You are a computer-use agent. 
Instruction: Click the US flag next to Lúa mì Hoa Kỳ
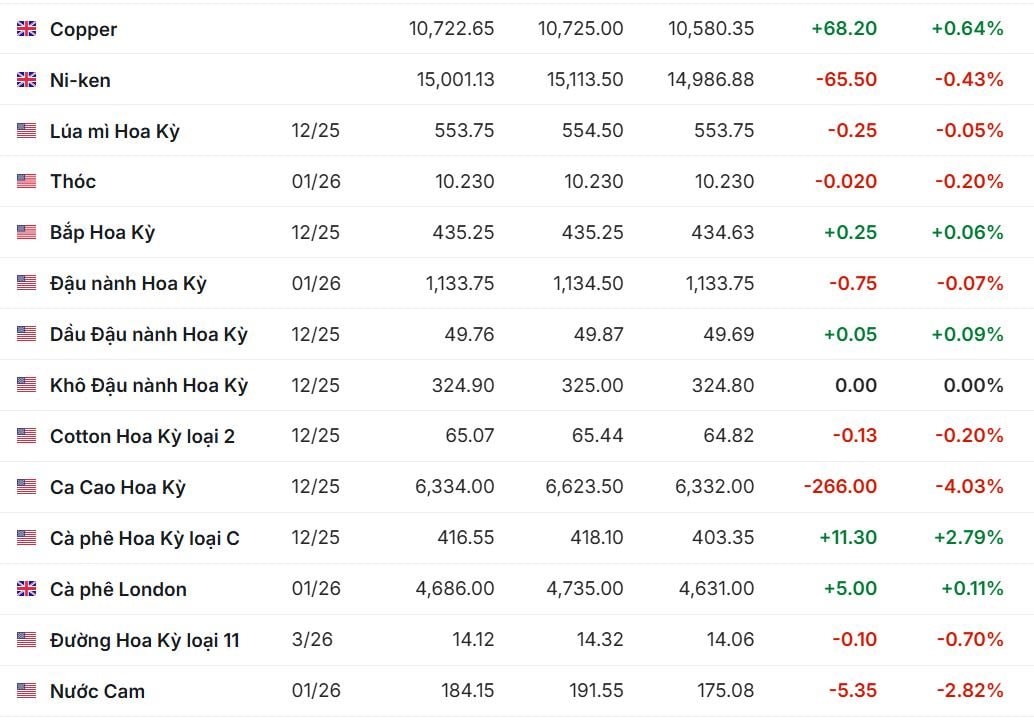point(27,131)
